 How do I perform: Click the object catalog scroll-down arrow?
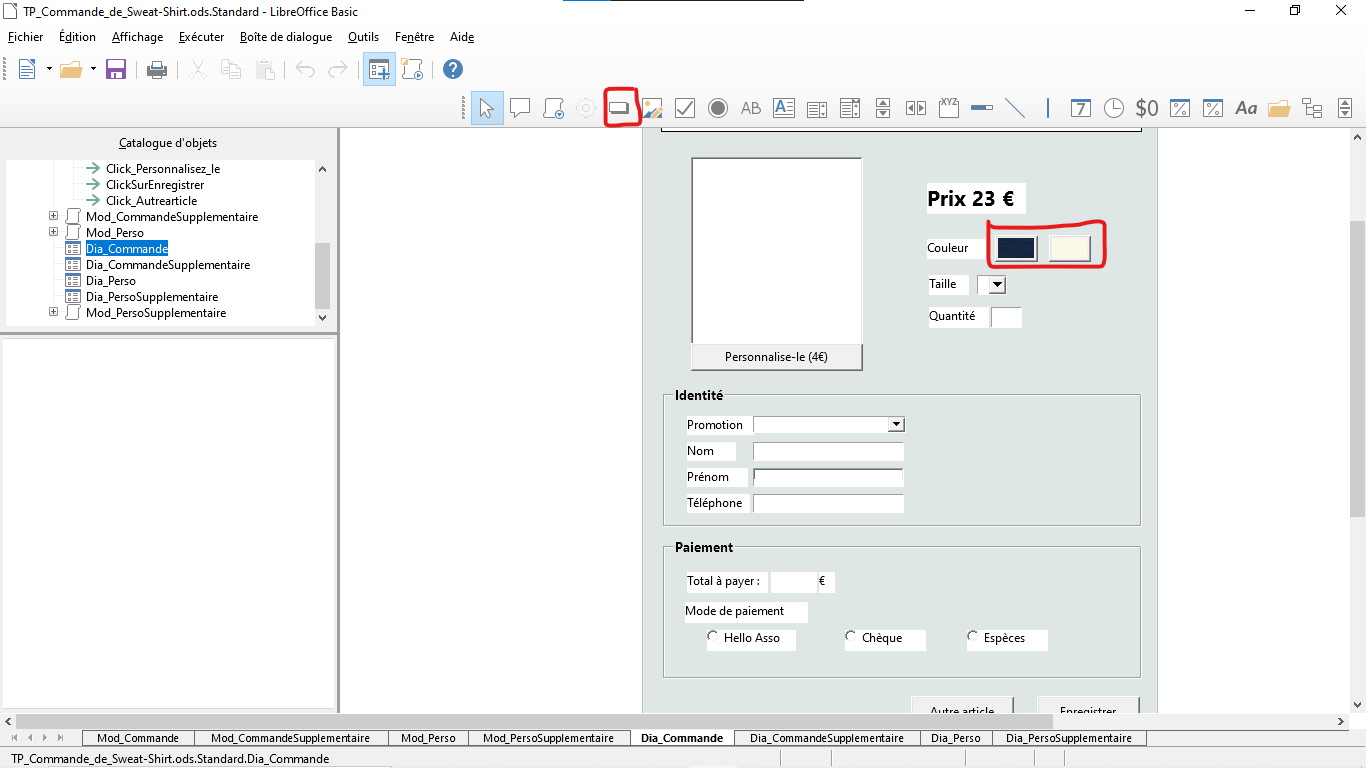pyautogui.click(x=322, y=317)
